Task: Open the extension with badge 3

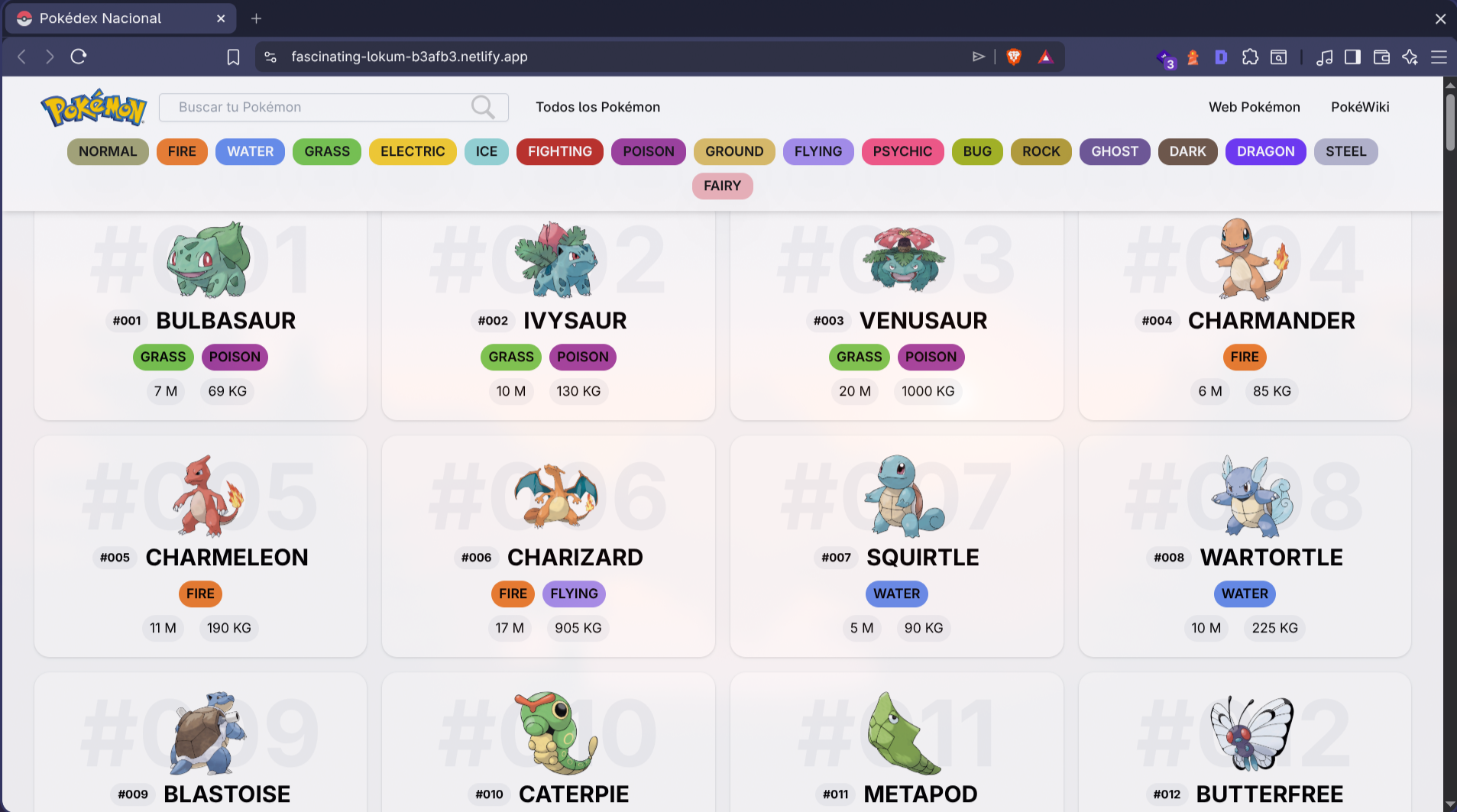Action: pos(1166,58)
